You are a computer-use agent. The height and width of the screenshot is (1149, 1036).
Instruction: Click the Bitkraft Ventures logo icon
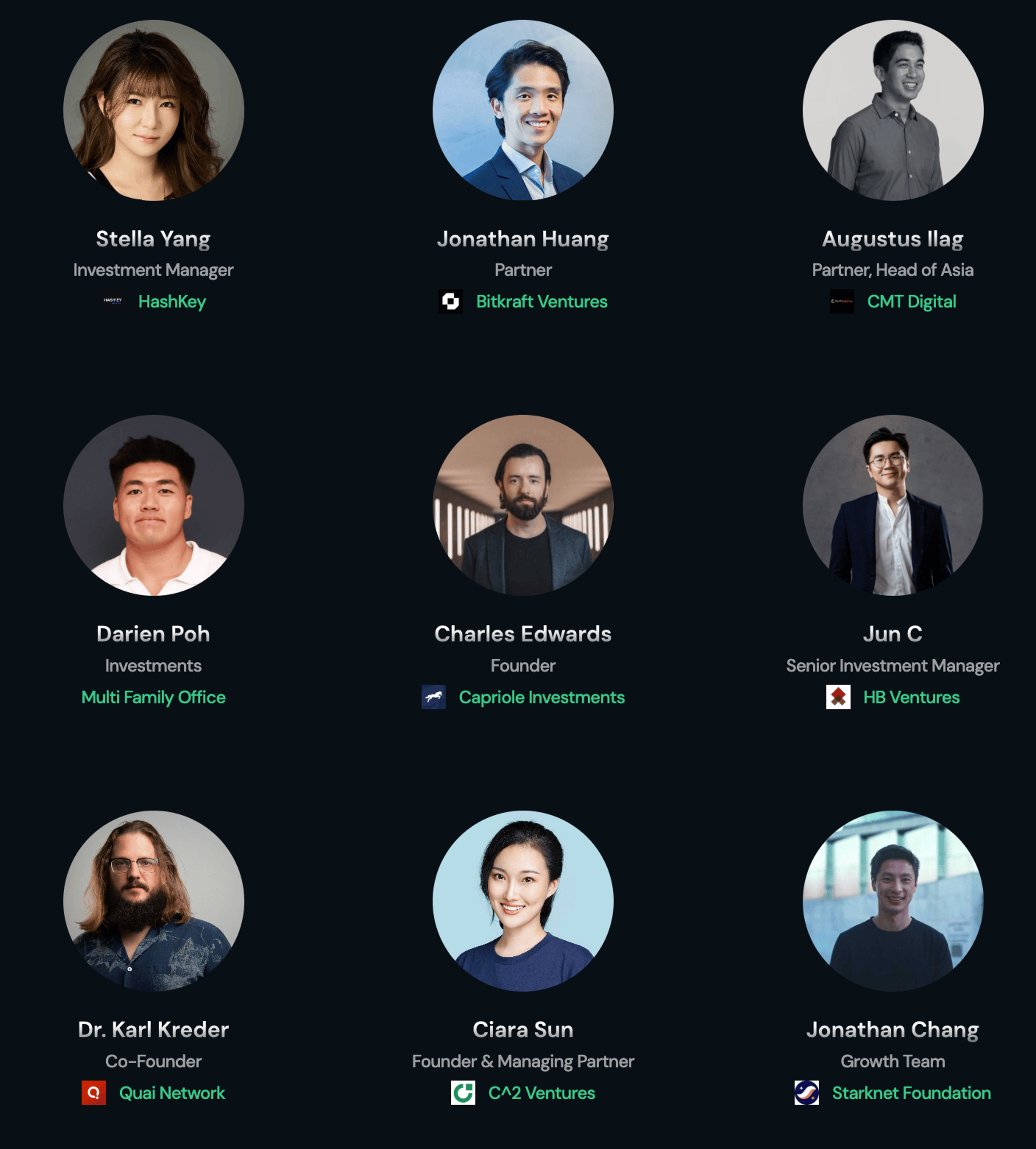450,301
